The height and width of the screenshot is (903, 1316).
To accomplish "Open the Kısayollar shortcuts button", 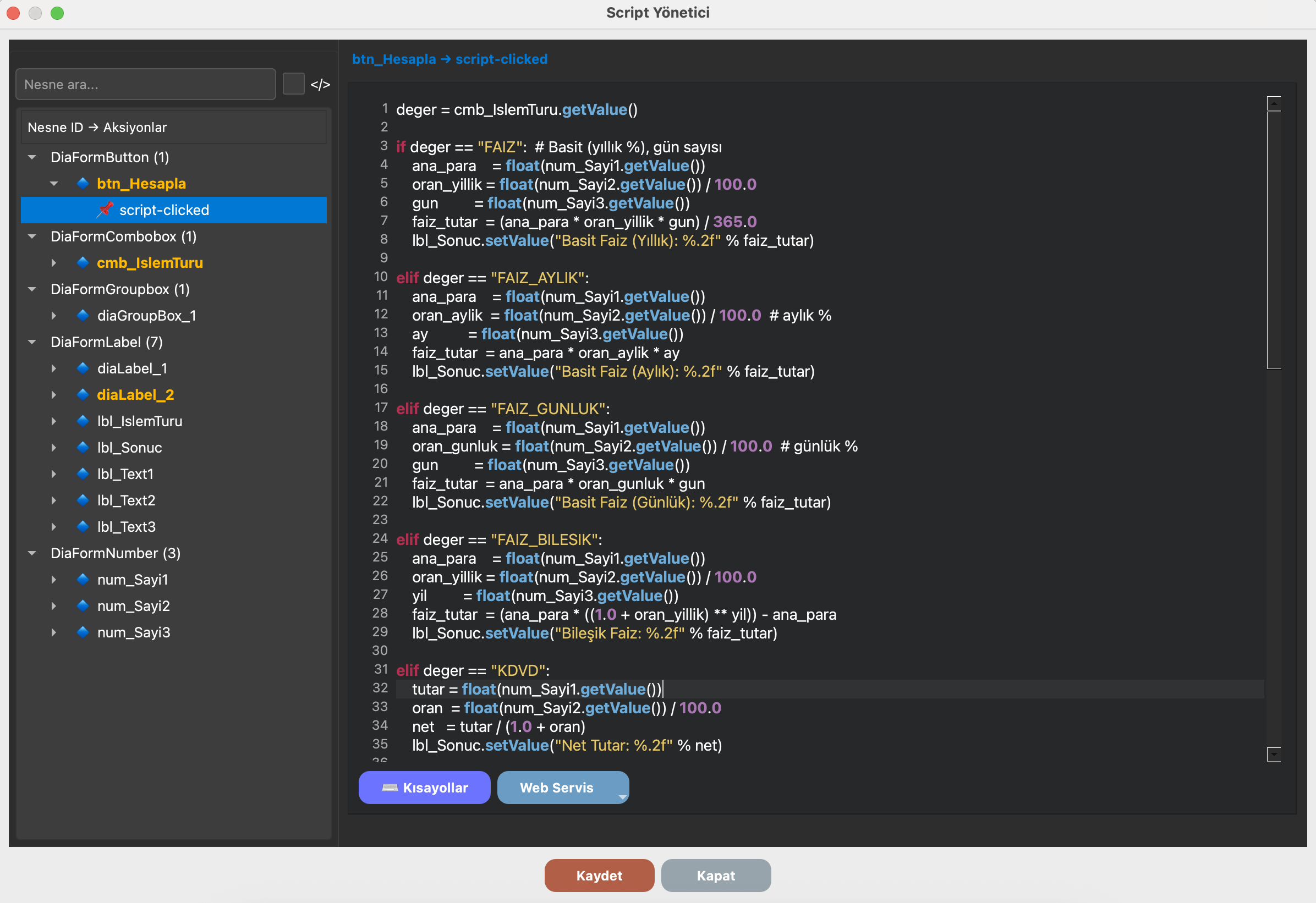I will (424, 788).
